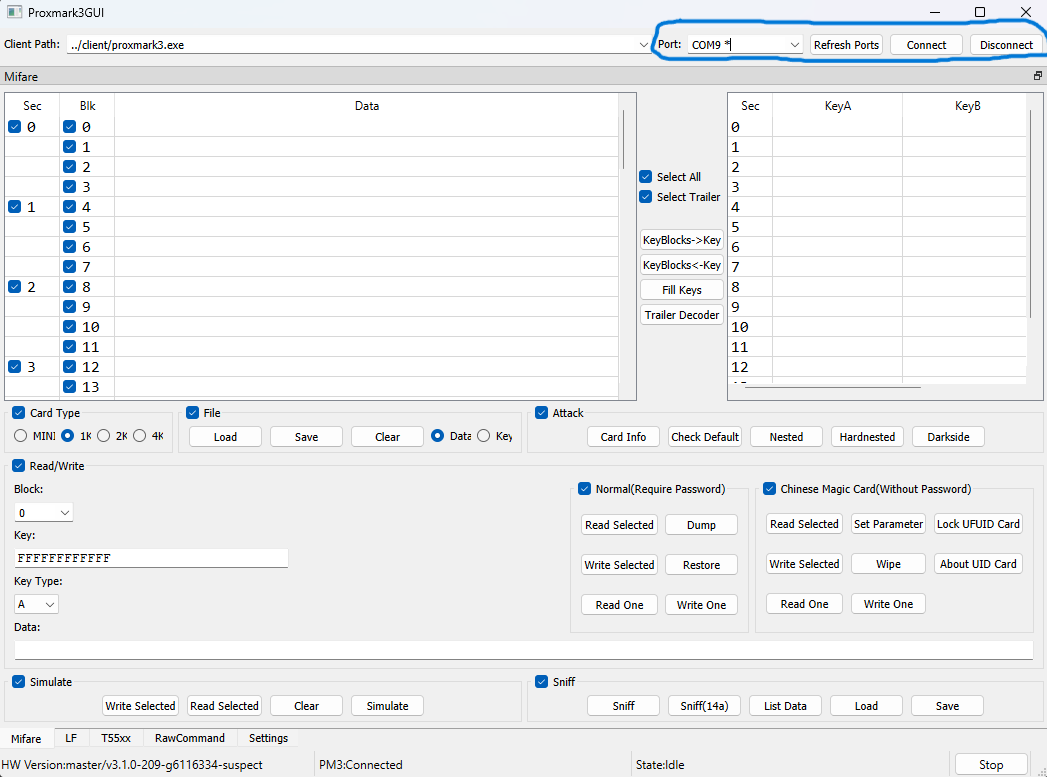
Task: Choose the Key file radio option
Action: 483,436
